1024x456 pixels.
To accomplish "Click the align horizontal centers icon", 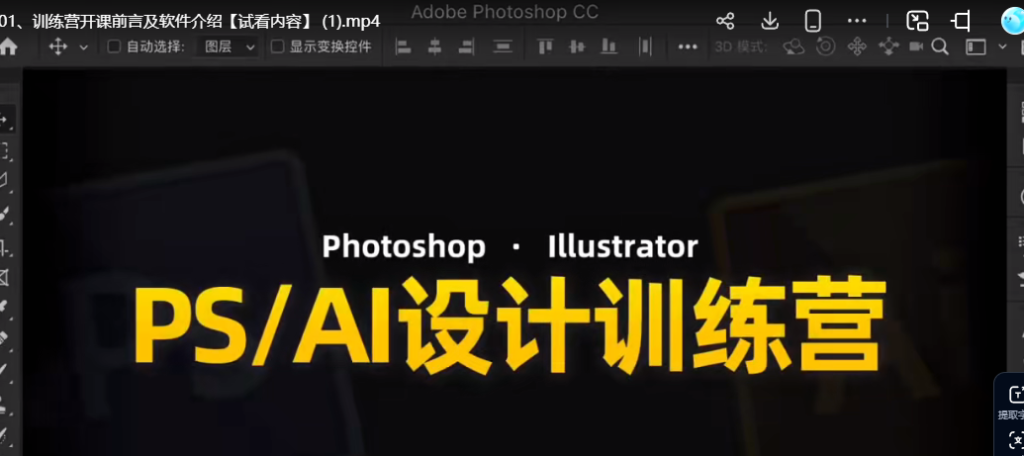I will click(x=434, y=46).
